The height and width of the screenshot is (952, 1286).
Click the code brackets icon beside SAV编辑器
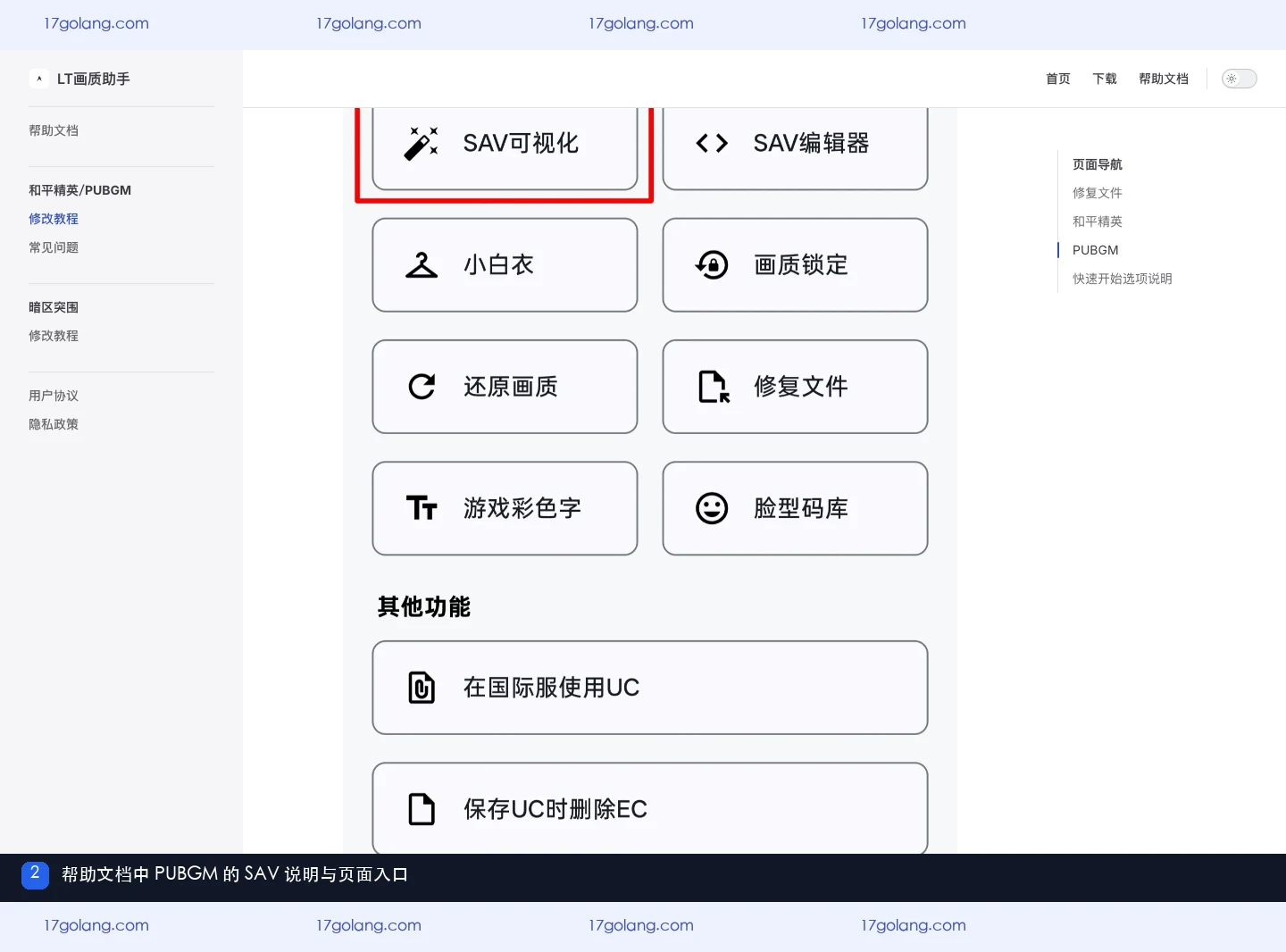pos(712,143)
